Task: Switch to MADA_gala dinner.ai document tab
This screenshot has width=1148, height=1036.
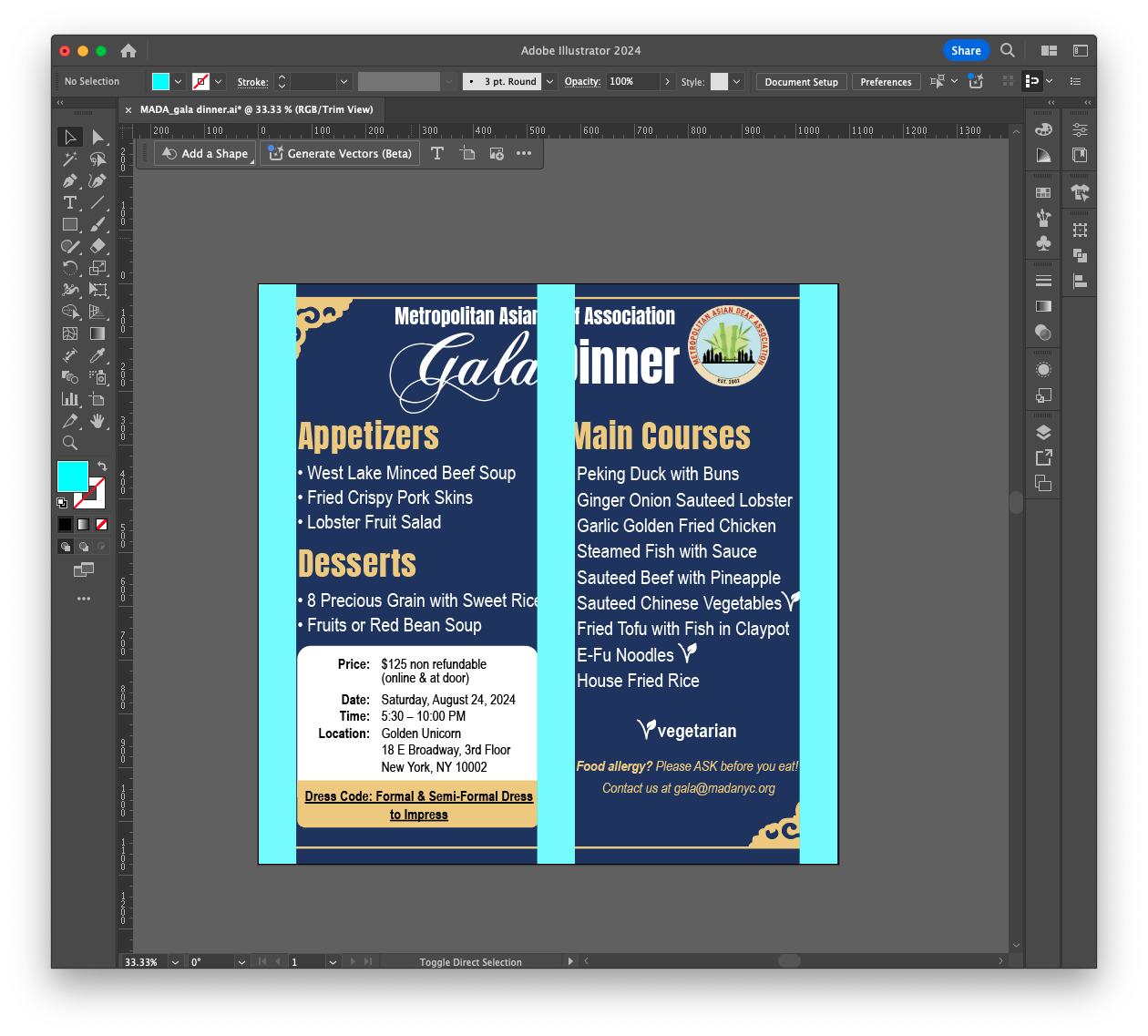Action: [257, 109]
